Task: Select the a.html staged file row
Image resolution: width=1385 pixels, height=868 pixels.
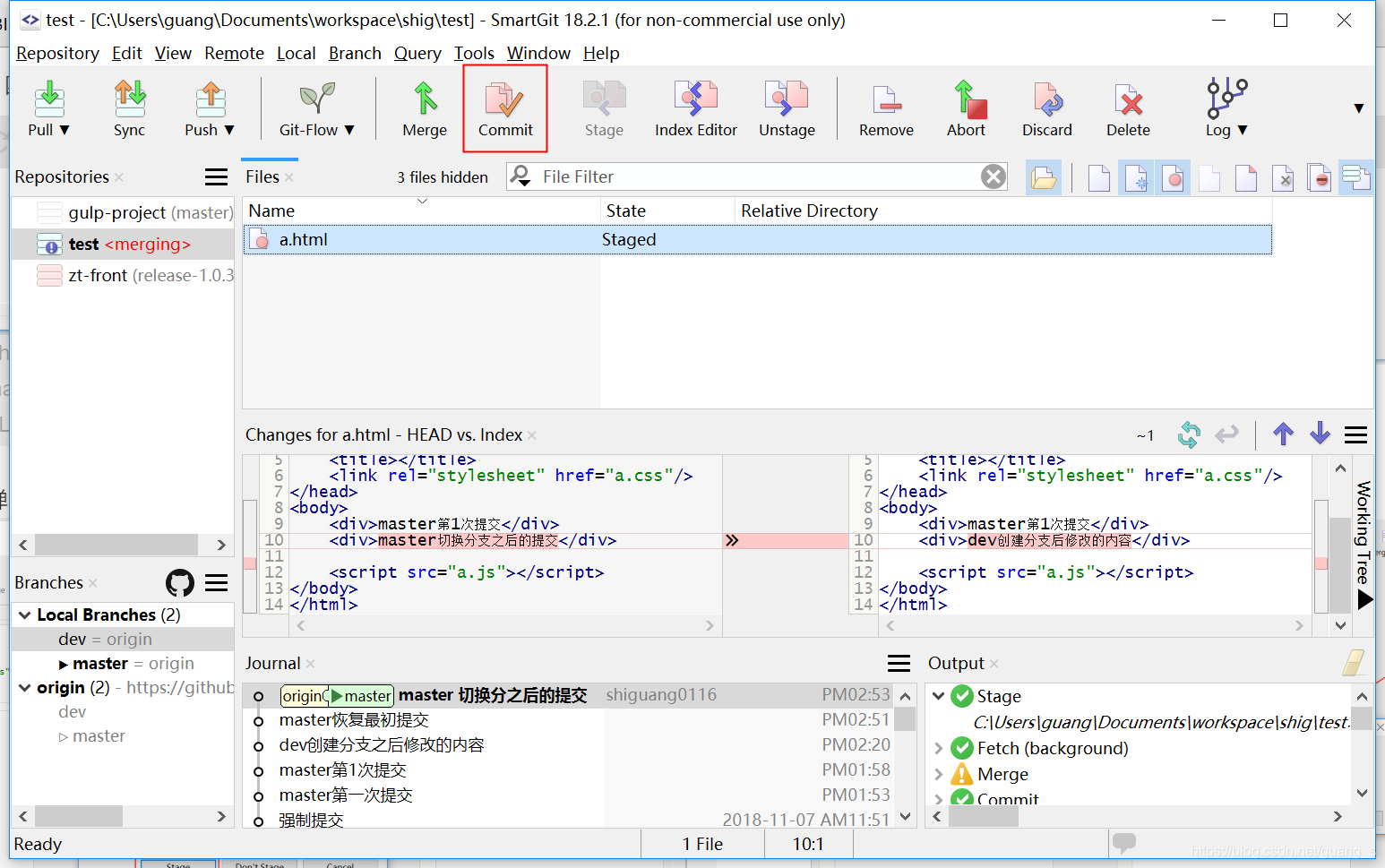Action: tap(757, 240)
